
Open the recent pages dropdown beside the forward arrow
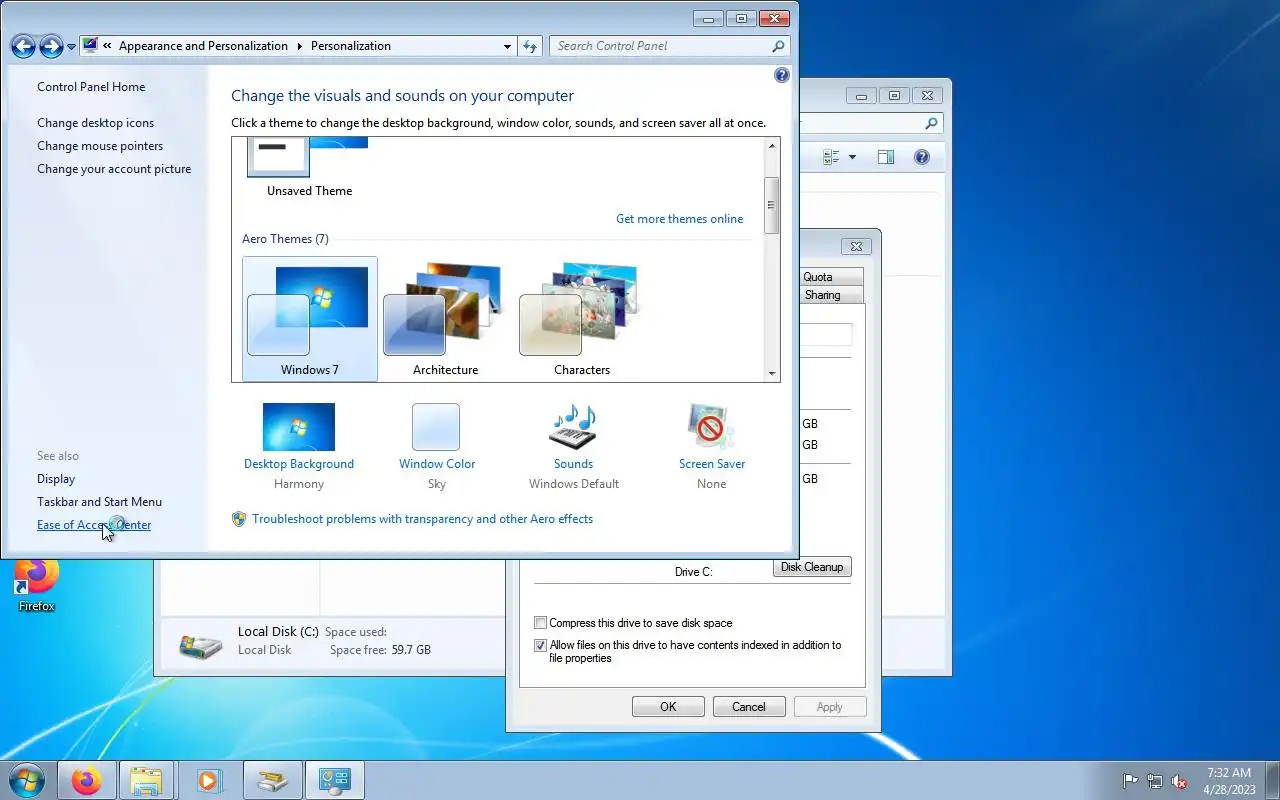[71, 47]
